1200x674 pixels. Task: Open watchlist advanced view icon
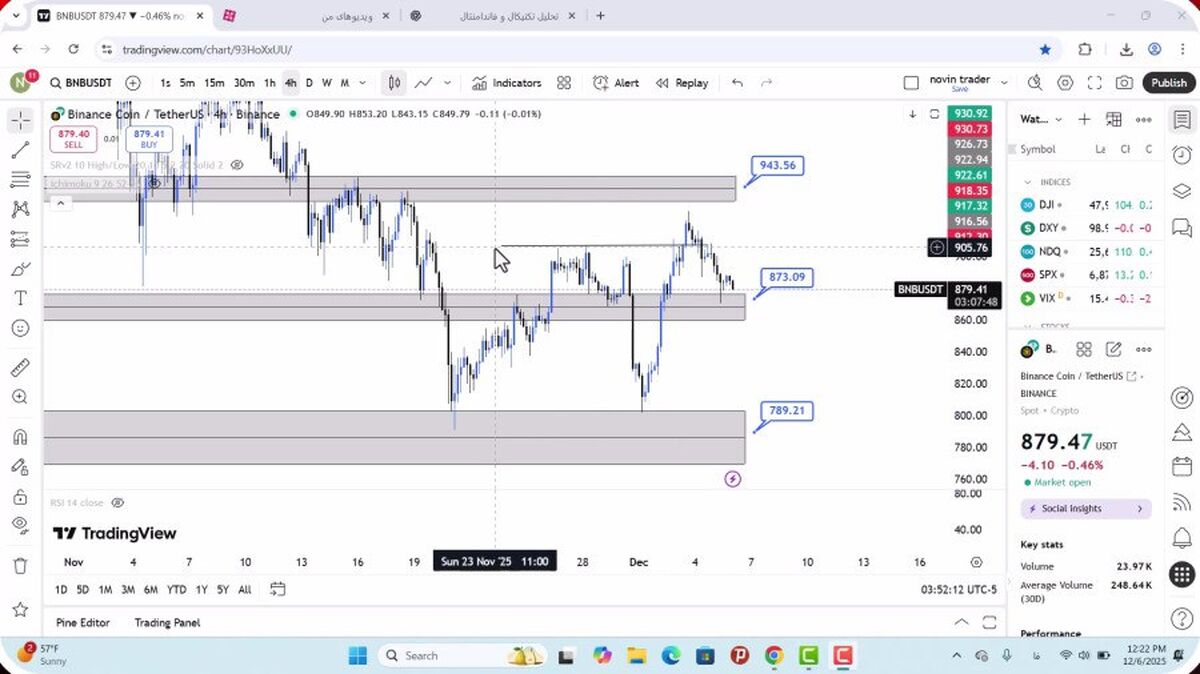pos(1114,119)
